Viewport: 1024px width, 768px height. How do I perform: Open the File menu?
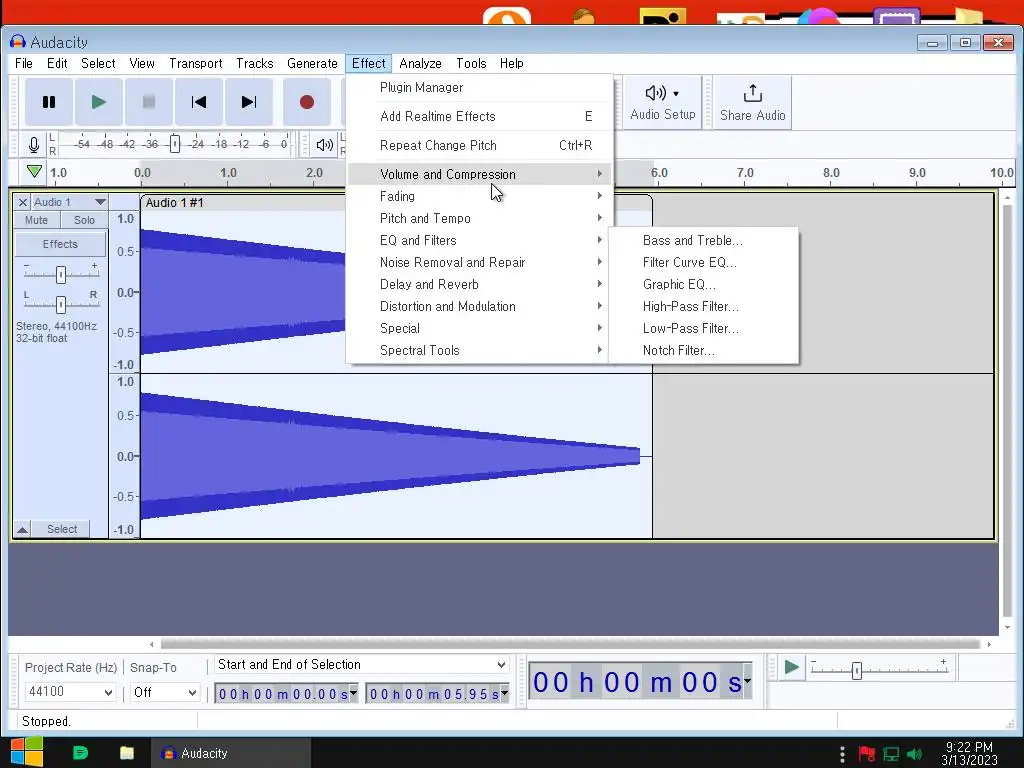coord(24,63)
